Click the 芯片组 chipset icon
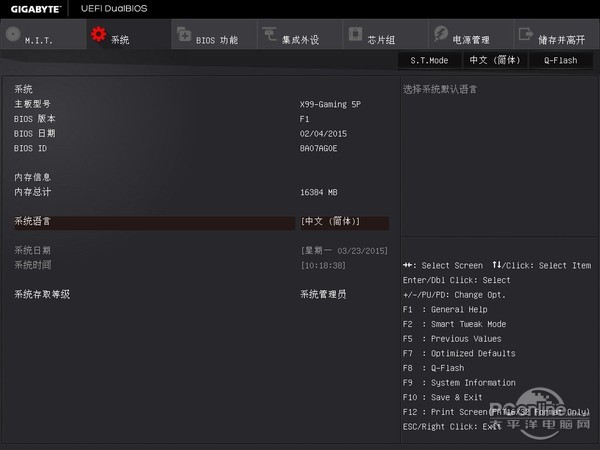This screenshot has height=450, width=600. coord(355,34)
